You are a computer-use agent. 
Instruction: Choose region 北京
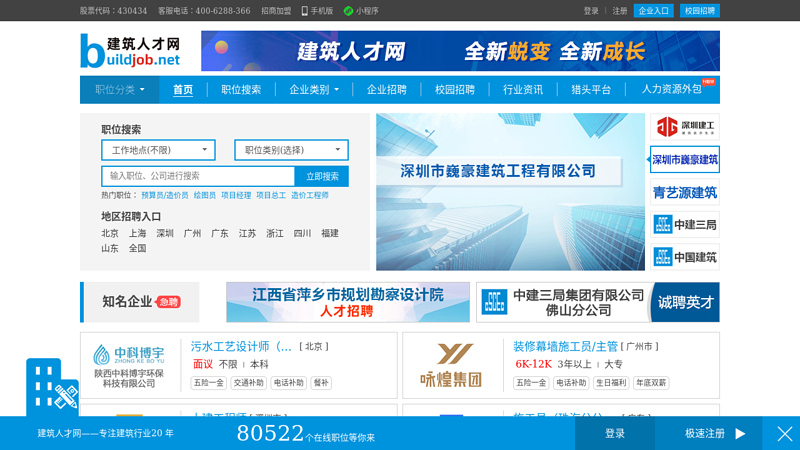click(110, 233)
